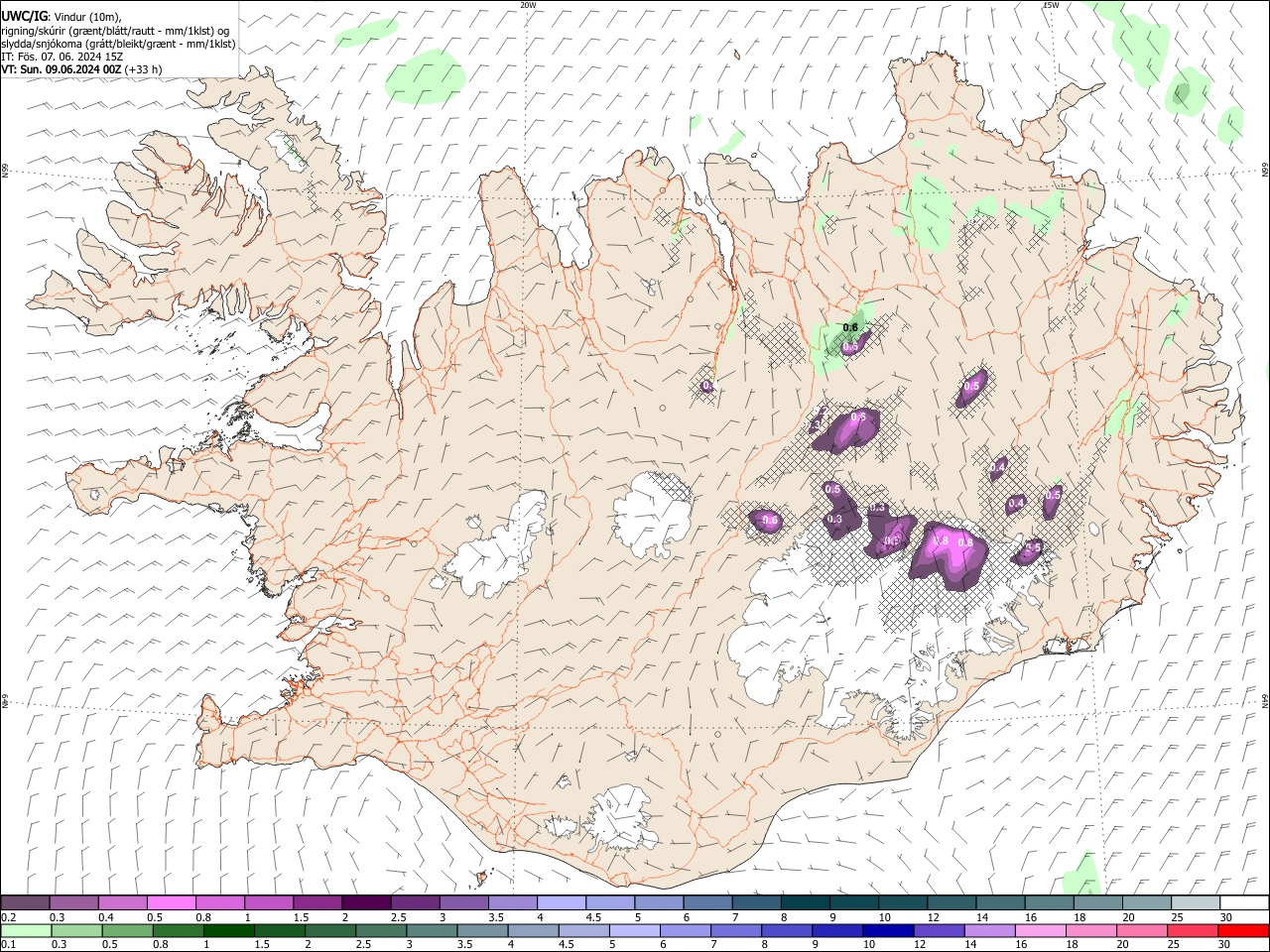The height and width of the screenshot is (952, 1270).
Task: Click the deep blue swatch above 10 on lower scale
Action: point(887,930)
